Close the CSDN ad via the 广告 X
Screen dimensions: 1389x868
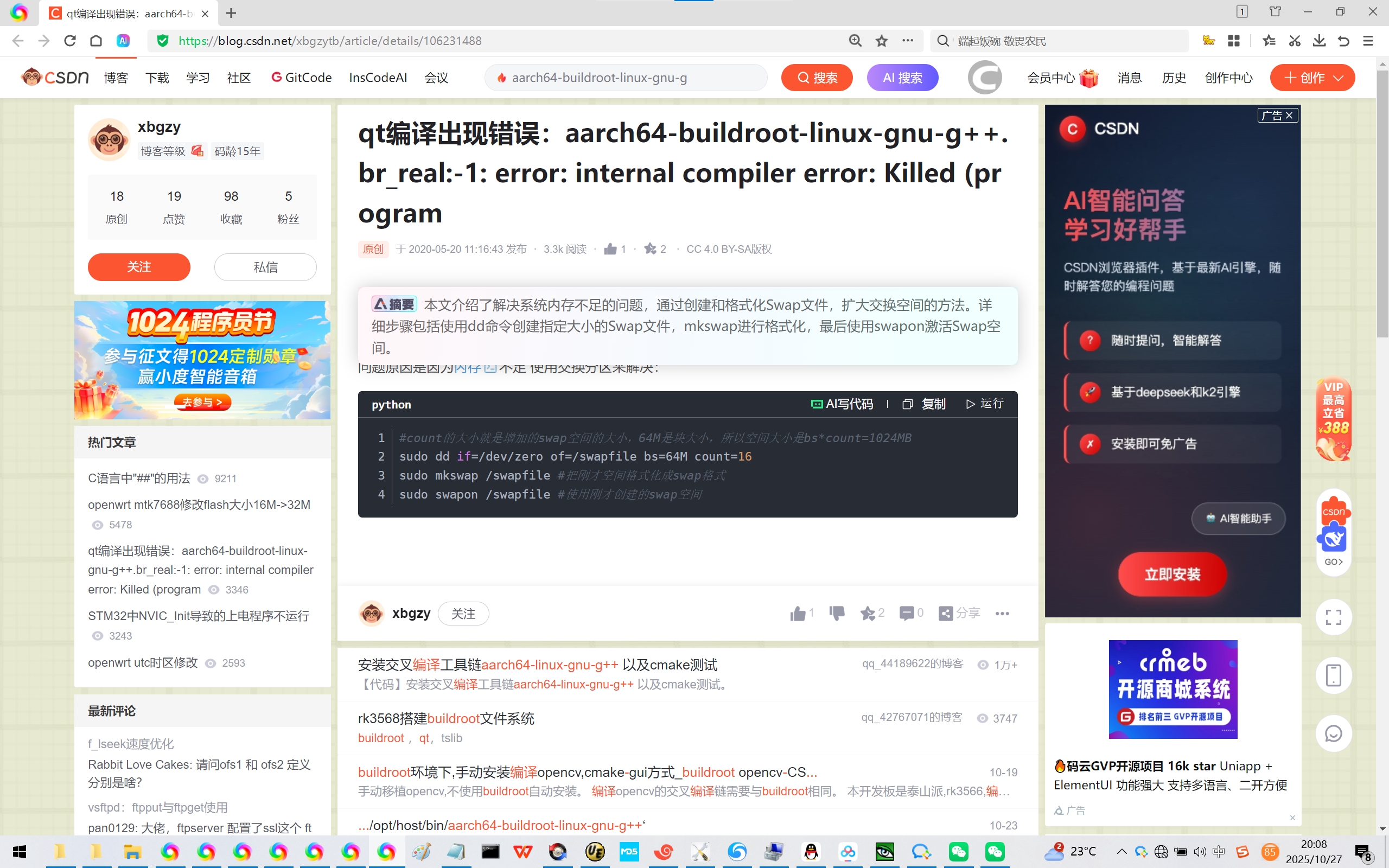click(x=1289, y=116)
